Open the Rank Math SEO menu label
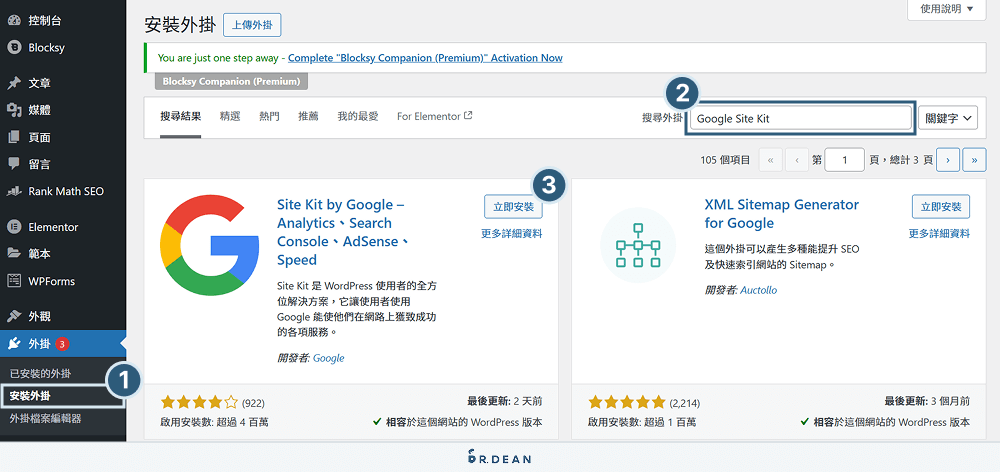 coord(66,191)
